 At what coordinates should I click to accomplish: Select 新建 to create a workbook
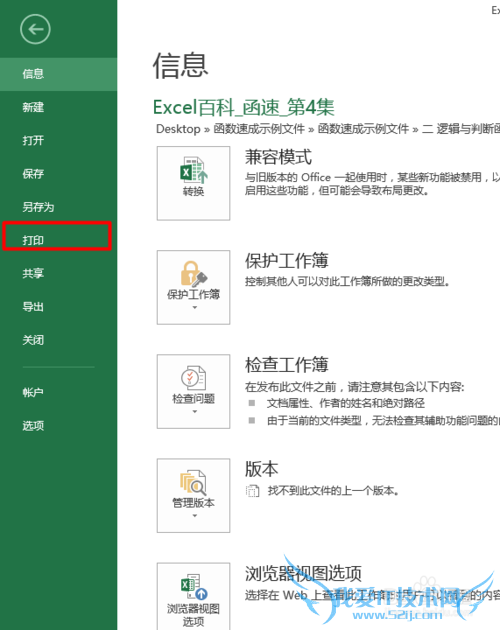tap(58, 107)
